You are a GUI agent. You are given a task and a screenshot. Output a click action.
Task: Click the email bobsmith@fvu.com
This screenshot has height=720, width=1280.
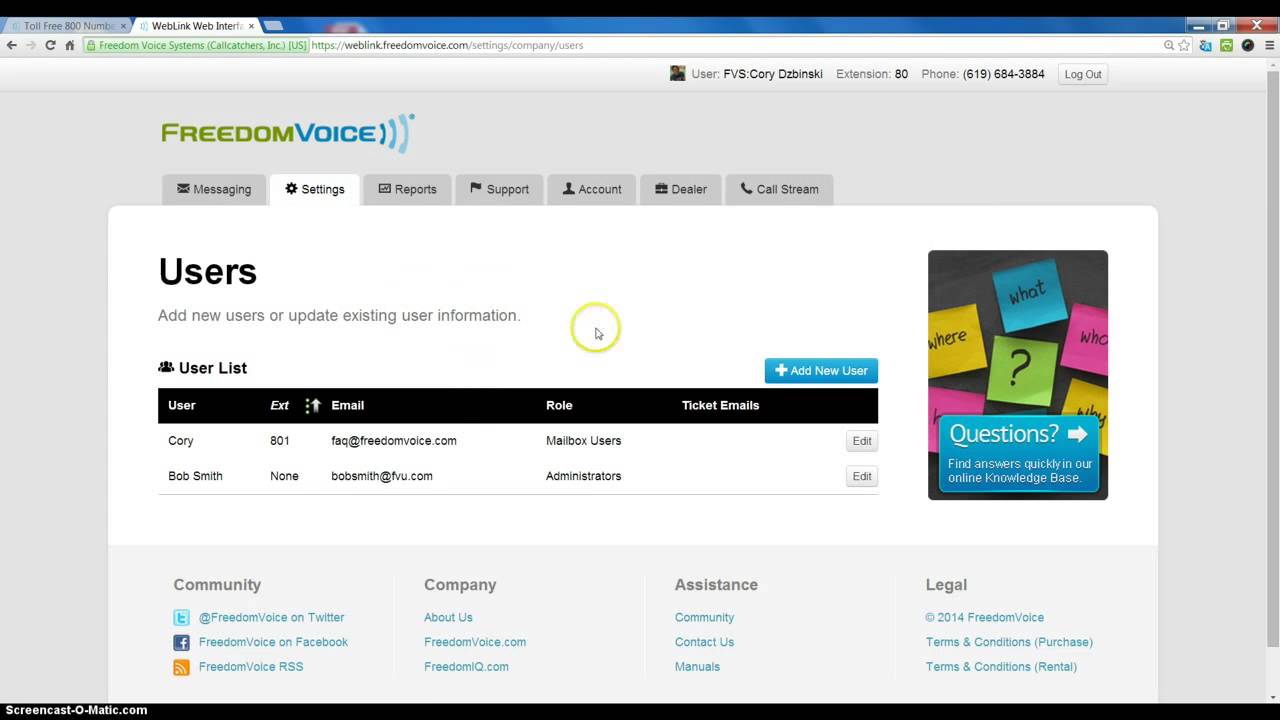click(382, 476)
